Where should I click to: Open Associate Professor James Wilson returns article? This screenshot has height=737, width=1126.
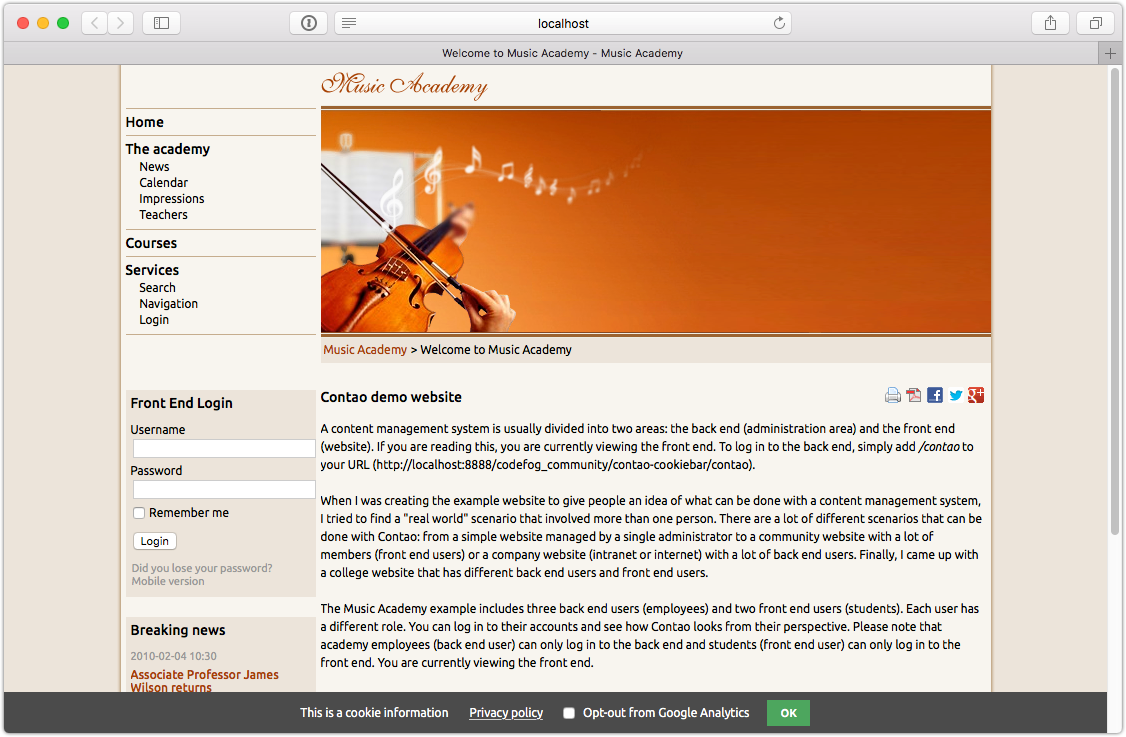click(x=205, y=680)
